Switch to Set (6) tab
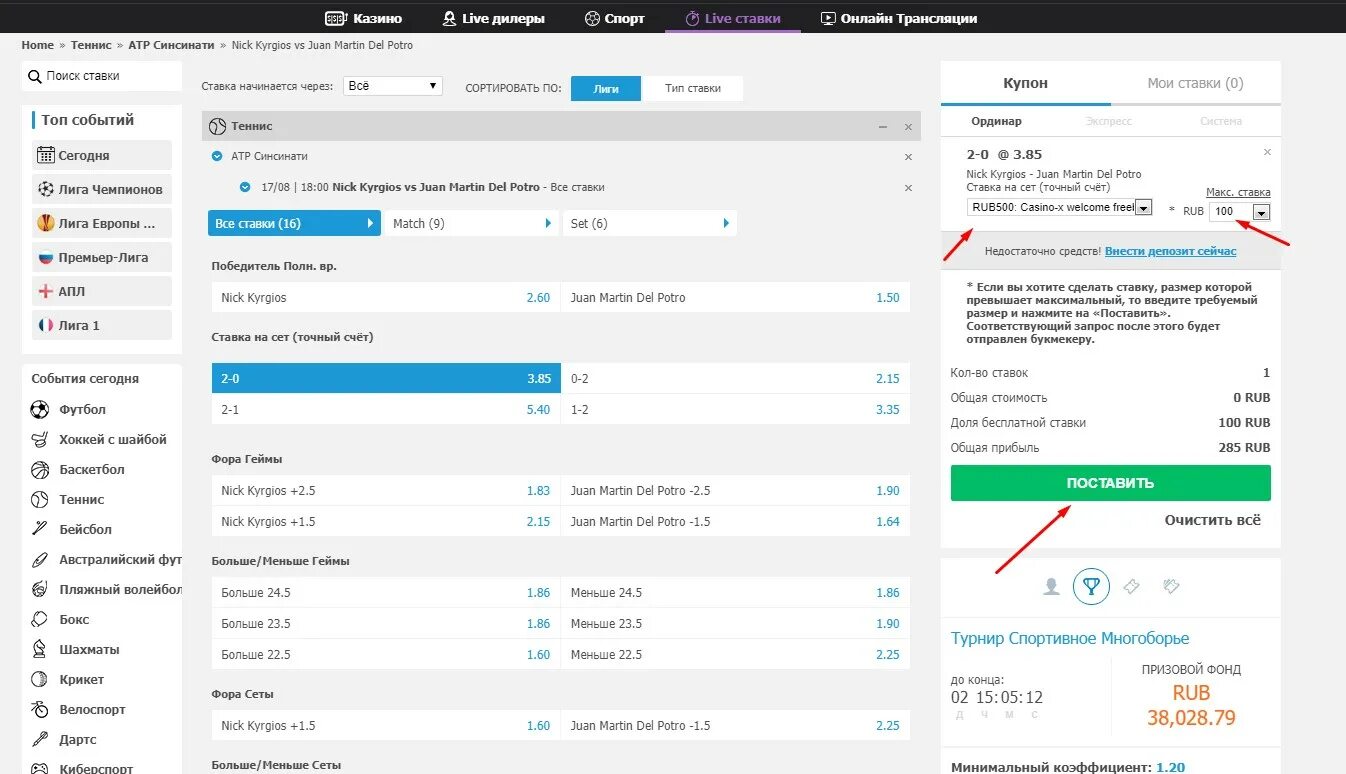Viewport: 1346px width, 774px height. pyautogui.click(x=649, y=223)
